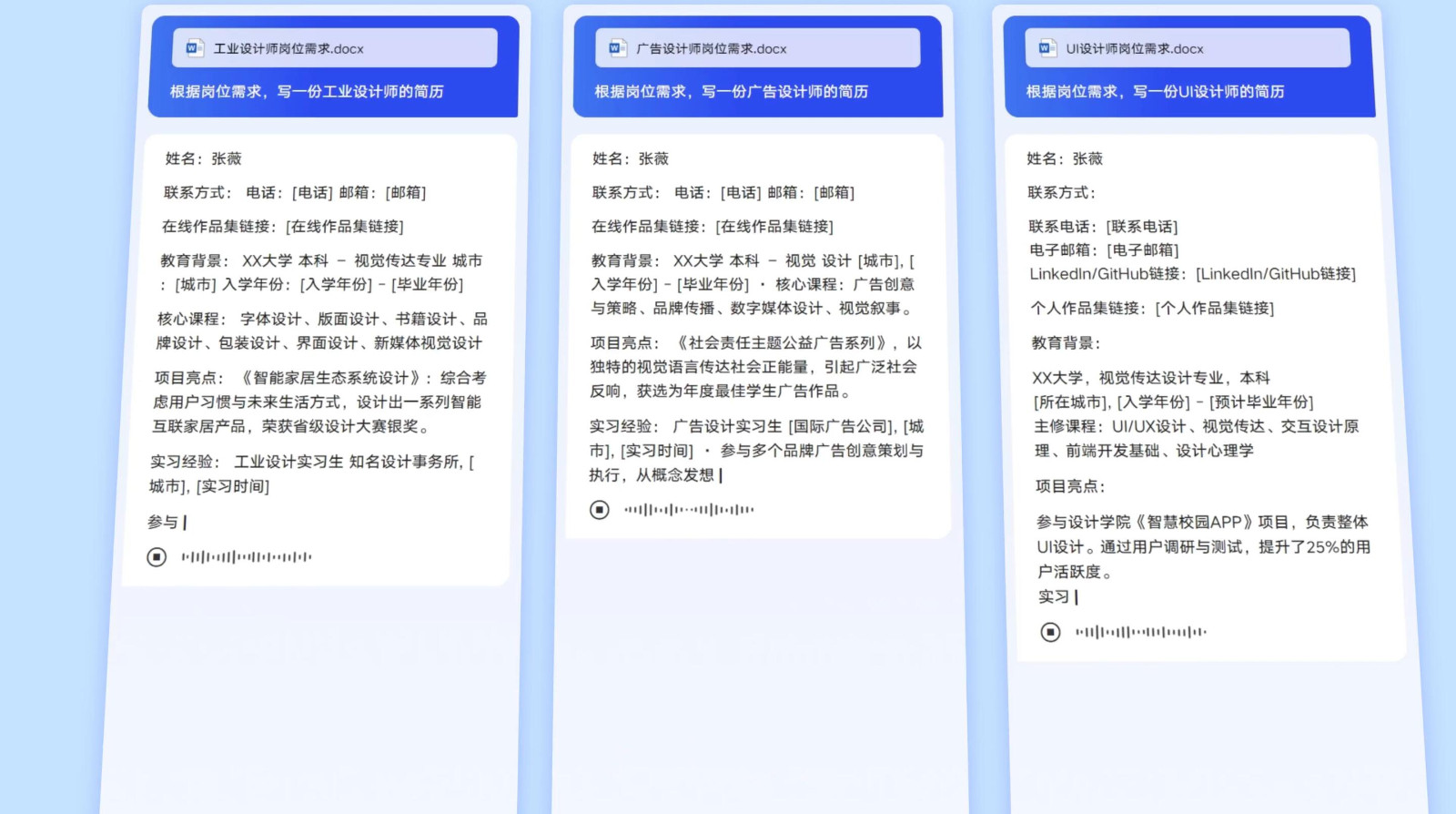This screenshot has width=1456, height=814.
Task: Click Word icon of 广告设计师岗位需求.docx
Action: [x=617, y=48]
